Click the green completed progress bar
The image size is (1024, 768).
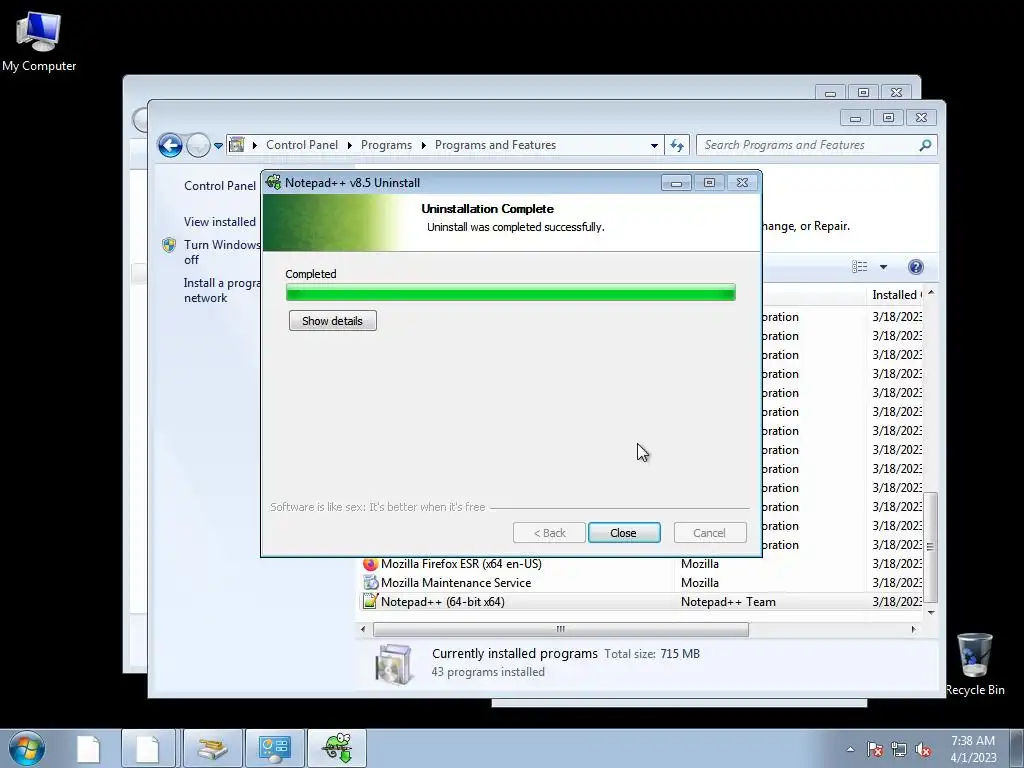click(x=511, y=293)
